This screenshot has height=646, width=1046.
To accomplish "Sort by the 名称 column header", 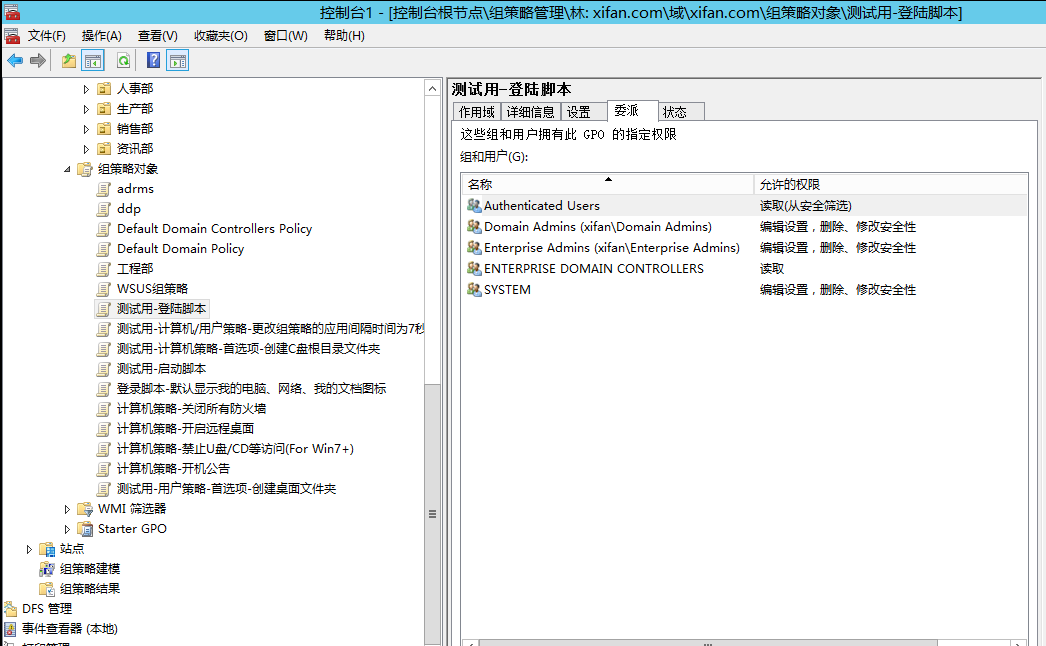I will click(x=607, y=184).
